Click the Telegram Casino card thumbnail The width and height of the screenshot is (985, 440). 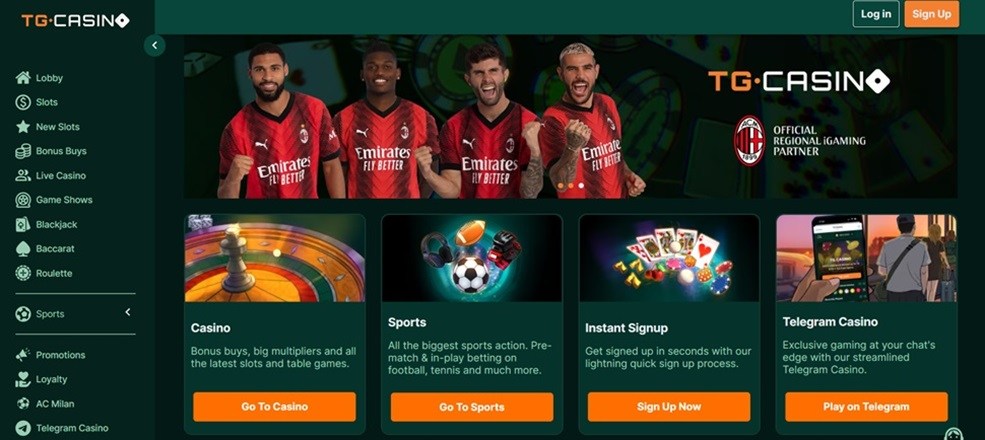866,258
